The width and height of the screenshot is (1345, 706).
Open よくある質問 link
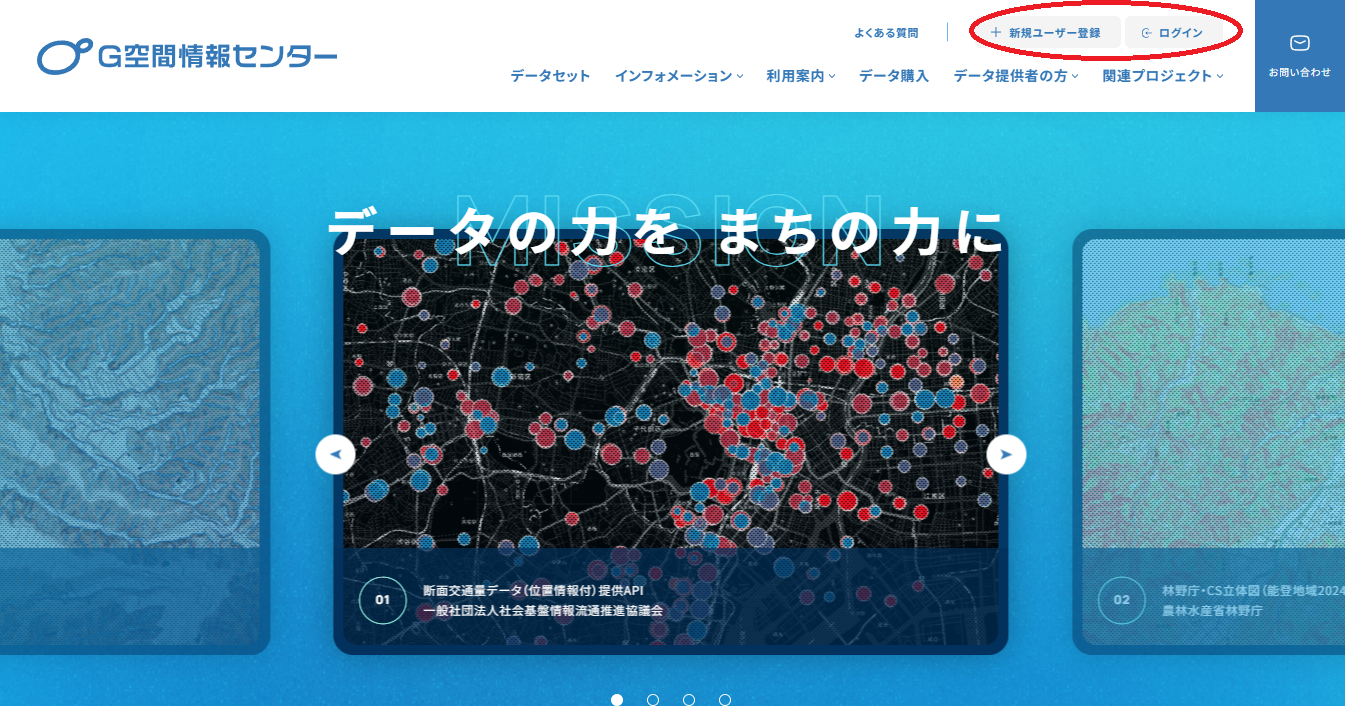[886, 33]
